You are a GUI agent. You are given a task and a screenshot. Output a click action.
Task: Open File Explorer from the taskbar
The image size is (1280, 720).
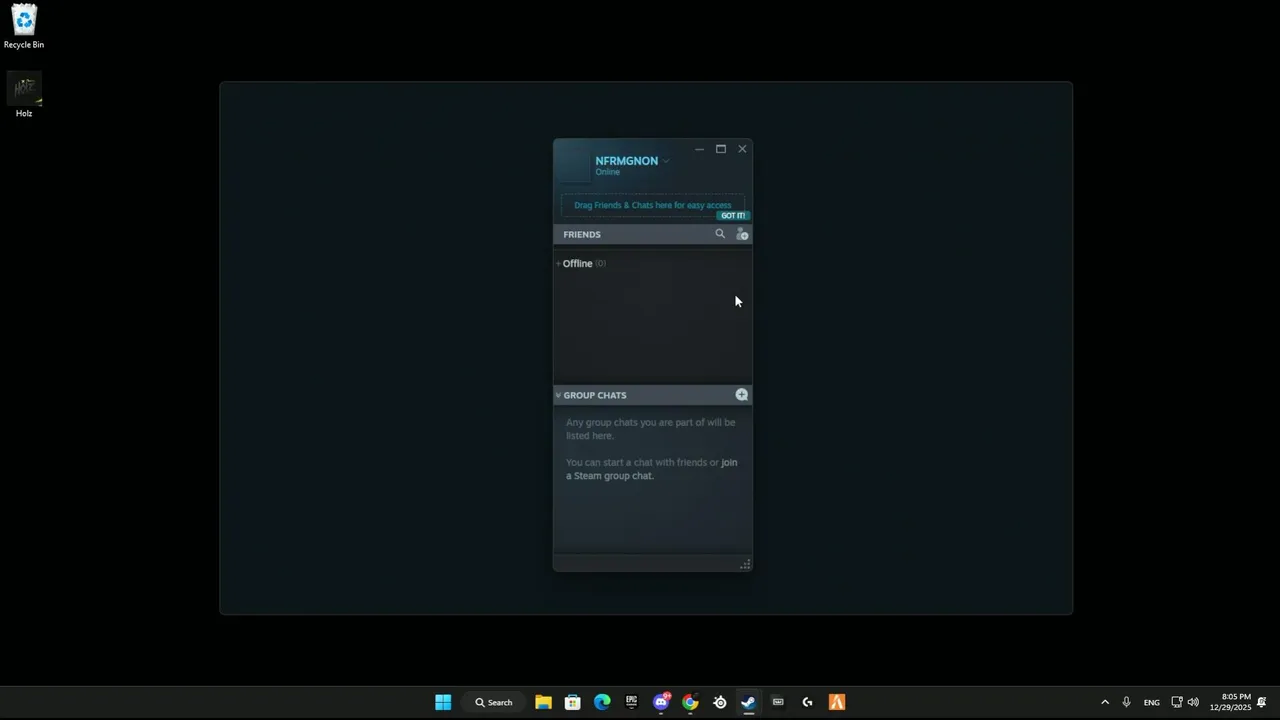[x=543, y=702]
